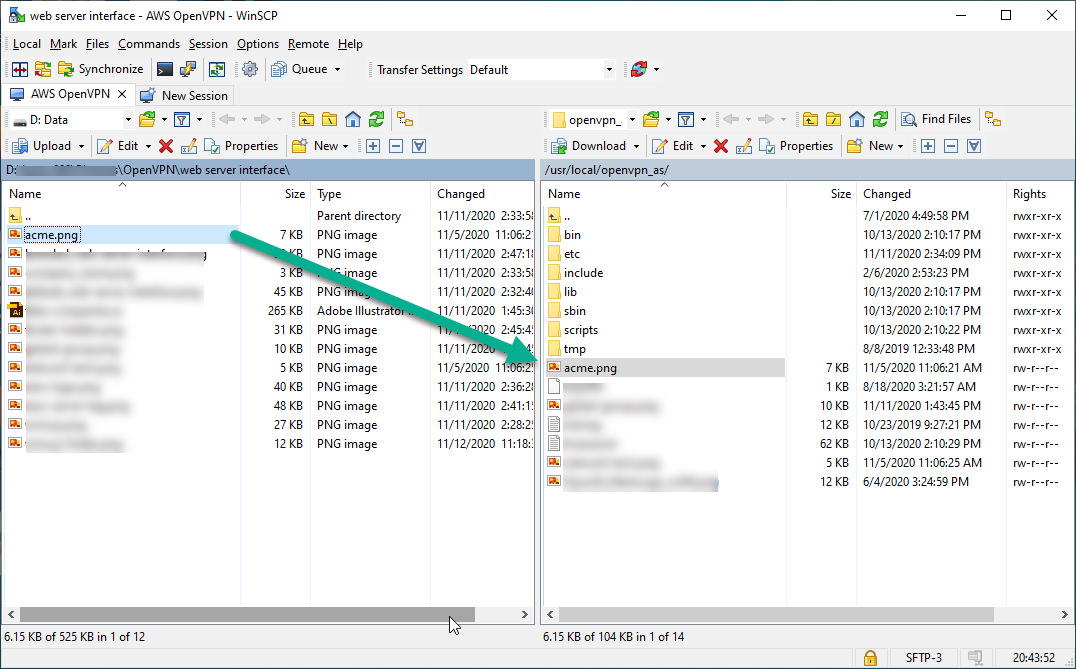Open the D: Data drive dropdown
Image resolution: width=1076 pixels, height=669 pixels.
[128, 119]
